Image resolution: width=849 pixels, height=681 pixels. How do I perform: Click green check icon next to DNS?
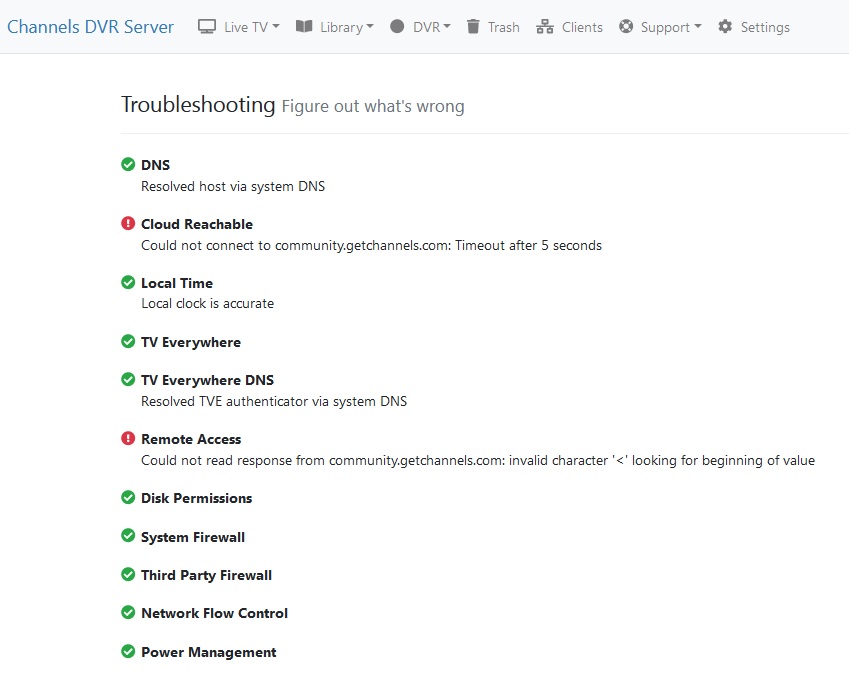click(x=128, y=165)
